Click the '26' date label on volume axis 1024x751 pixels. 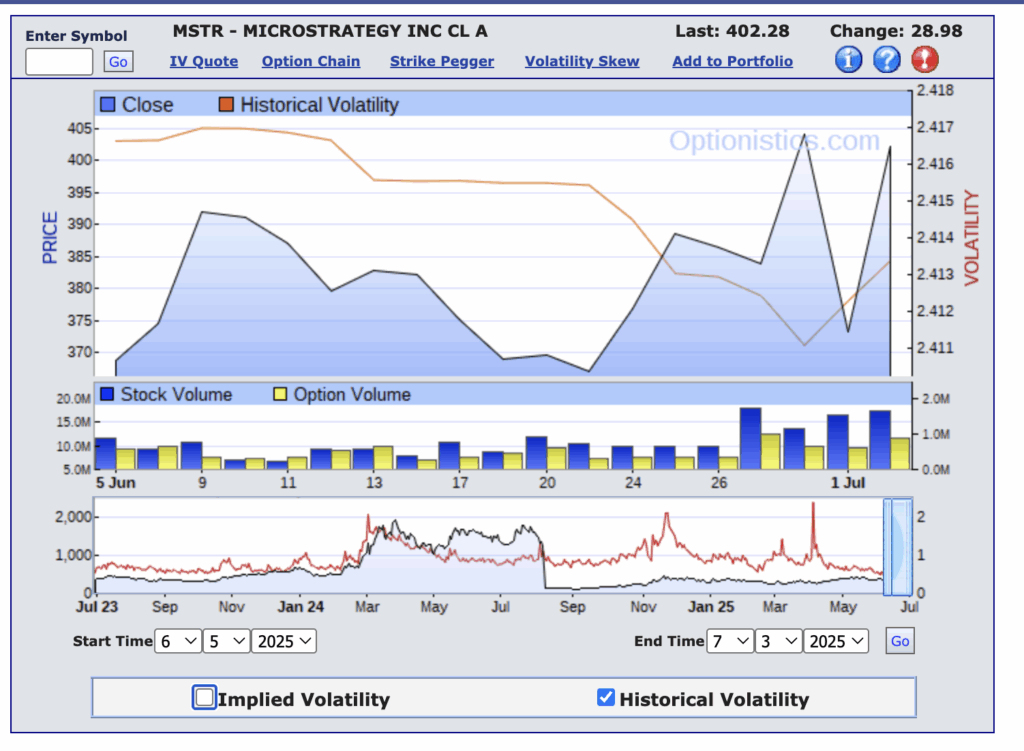click(x=718, y=483)
